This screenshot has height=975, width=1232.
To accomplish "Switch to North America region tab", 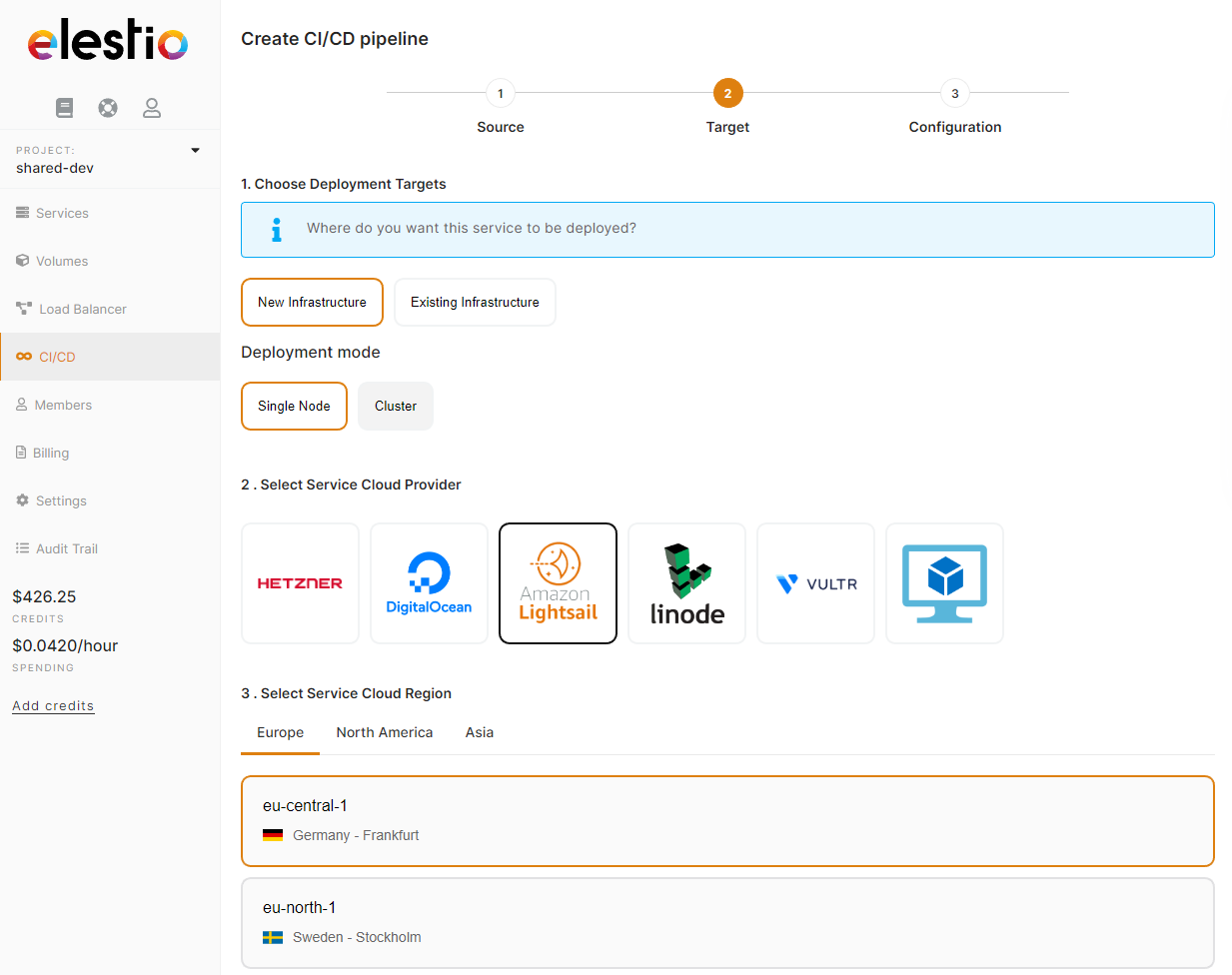I will tap(385, 732).
